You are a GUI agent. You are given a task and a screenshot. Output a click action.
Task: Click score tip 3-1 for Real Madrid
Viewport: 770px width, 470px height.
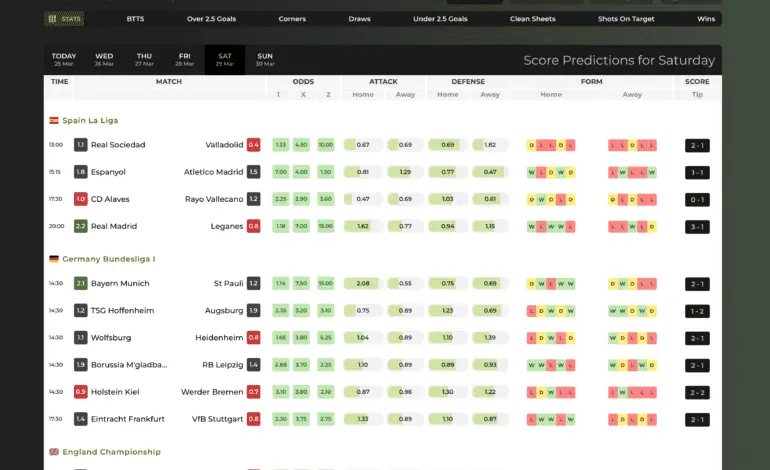click(697, 227)
